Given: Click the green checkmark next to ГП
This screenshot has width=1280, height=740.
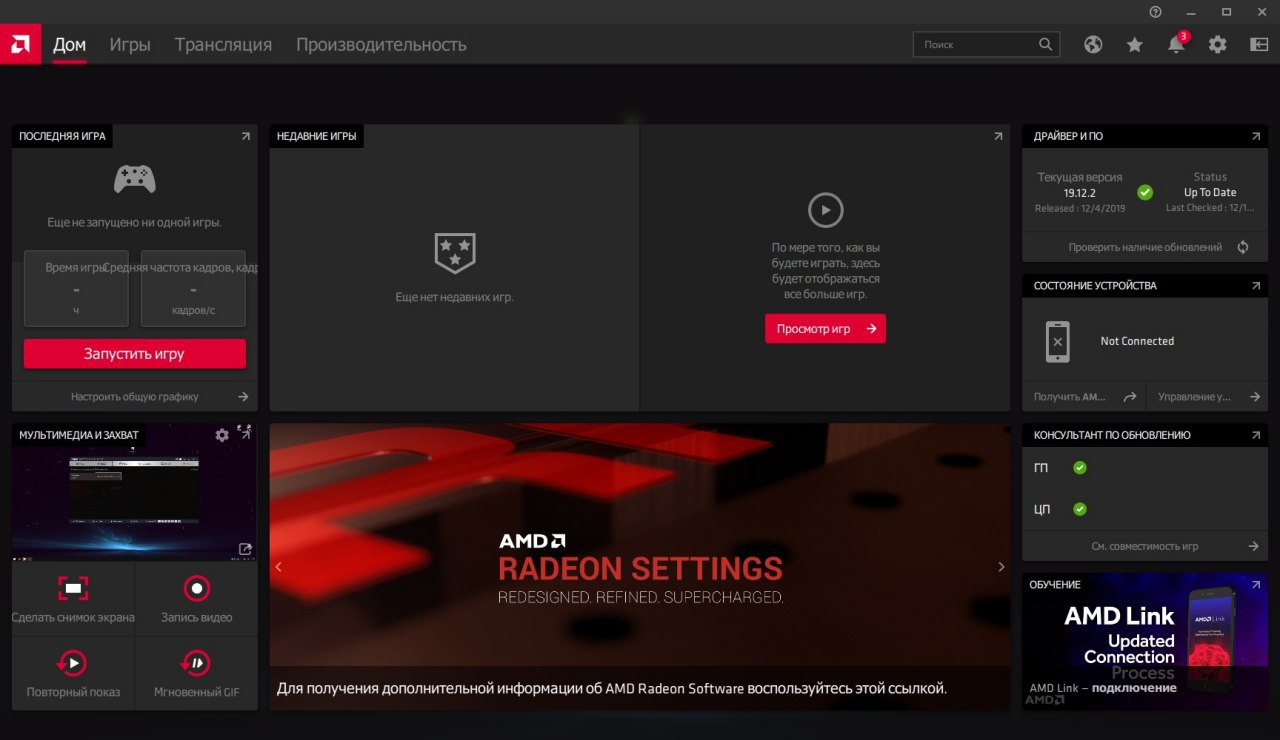Looking at the screenshot, I should click(1080, 467).
